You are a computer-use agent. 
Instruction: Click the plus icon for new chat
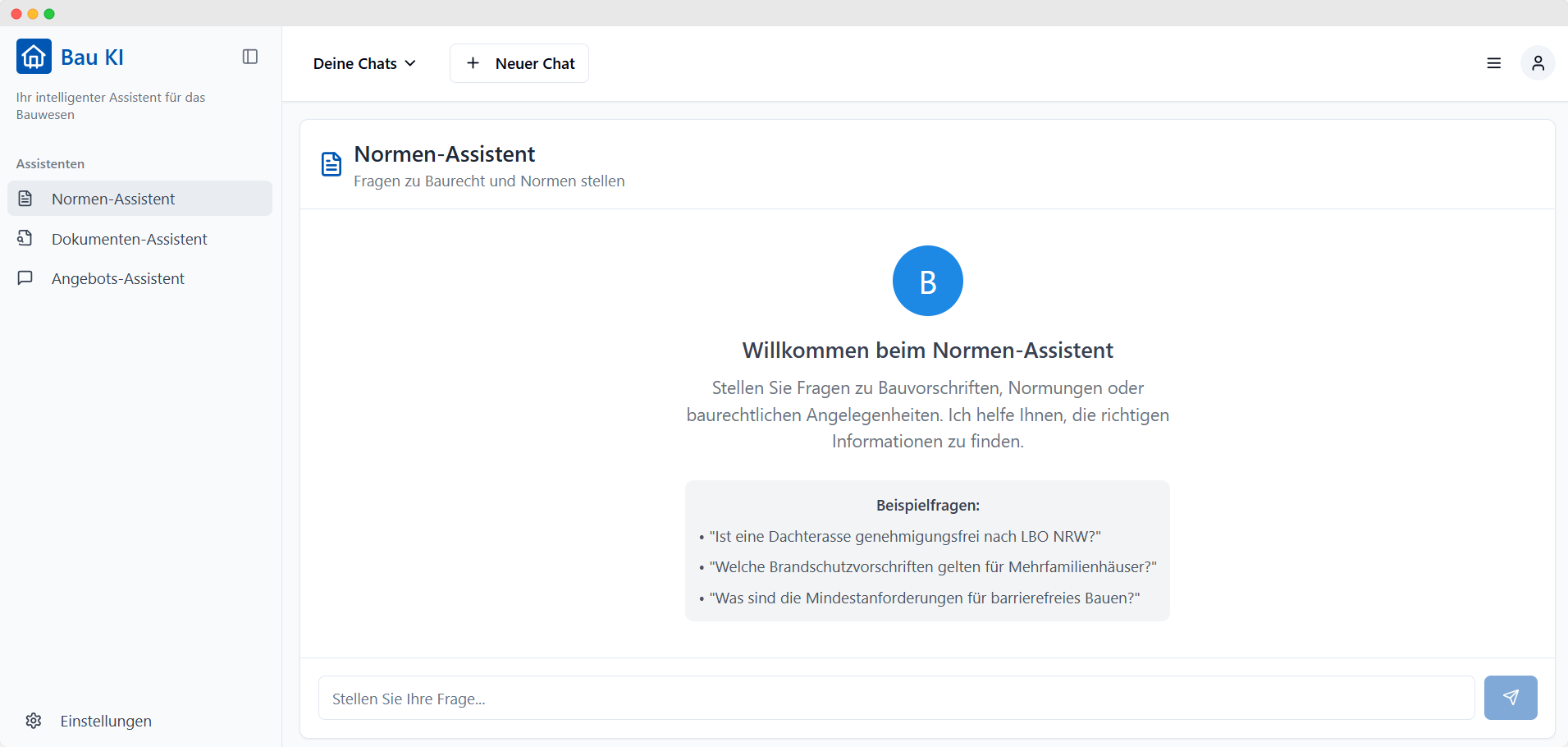tap(473, 63)
